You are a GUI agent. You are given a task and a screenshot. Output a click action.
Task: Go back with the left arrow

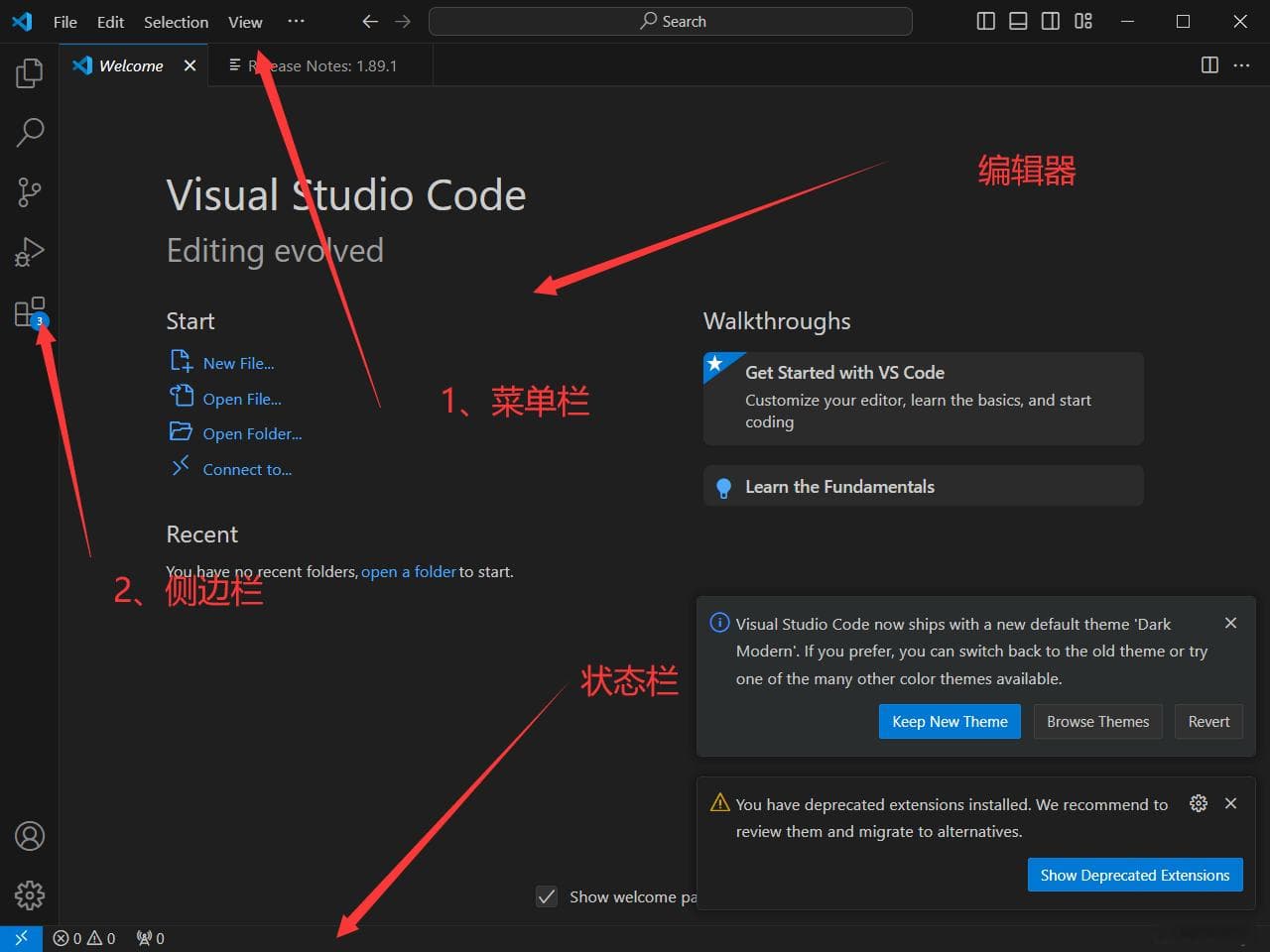[x=370, y=21]
